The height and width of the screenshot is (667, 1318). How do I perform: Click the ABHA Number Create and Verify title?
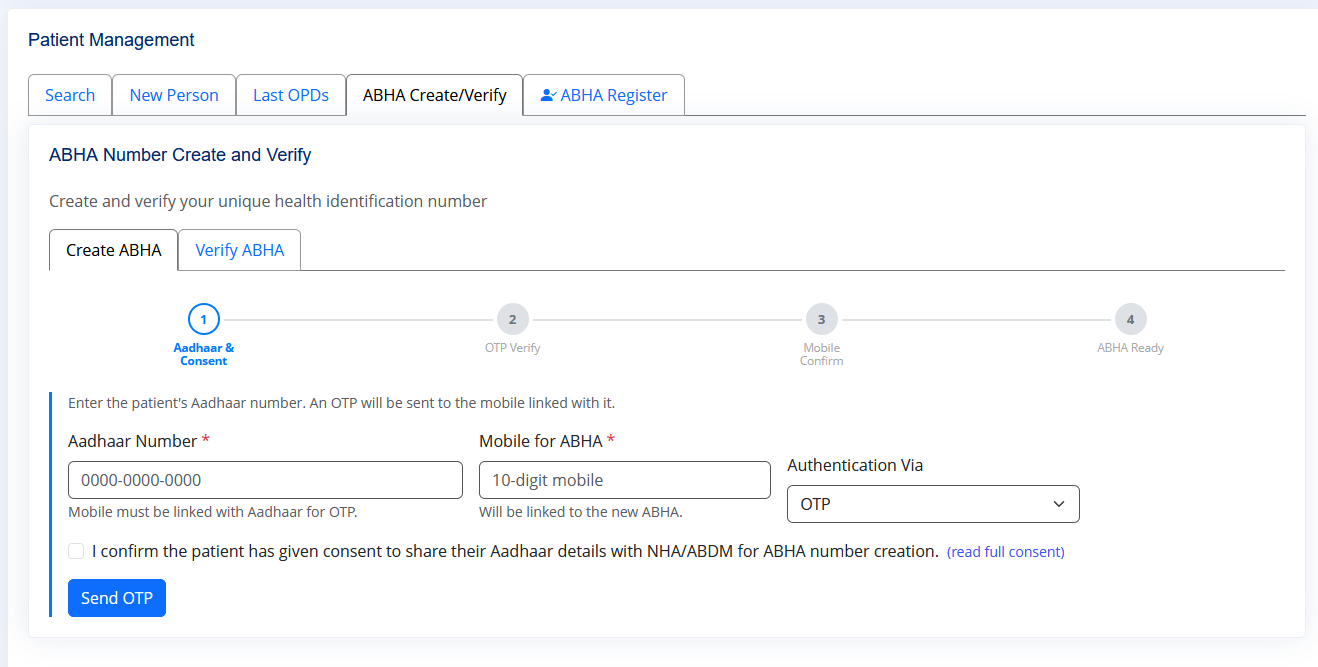(180, 155)
